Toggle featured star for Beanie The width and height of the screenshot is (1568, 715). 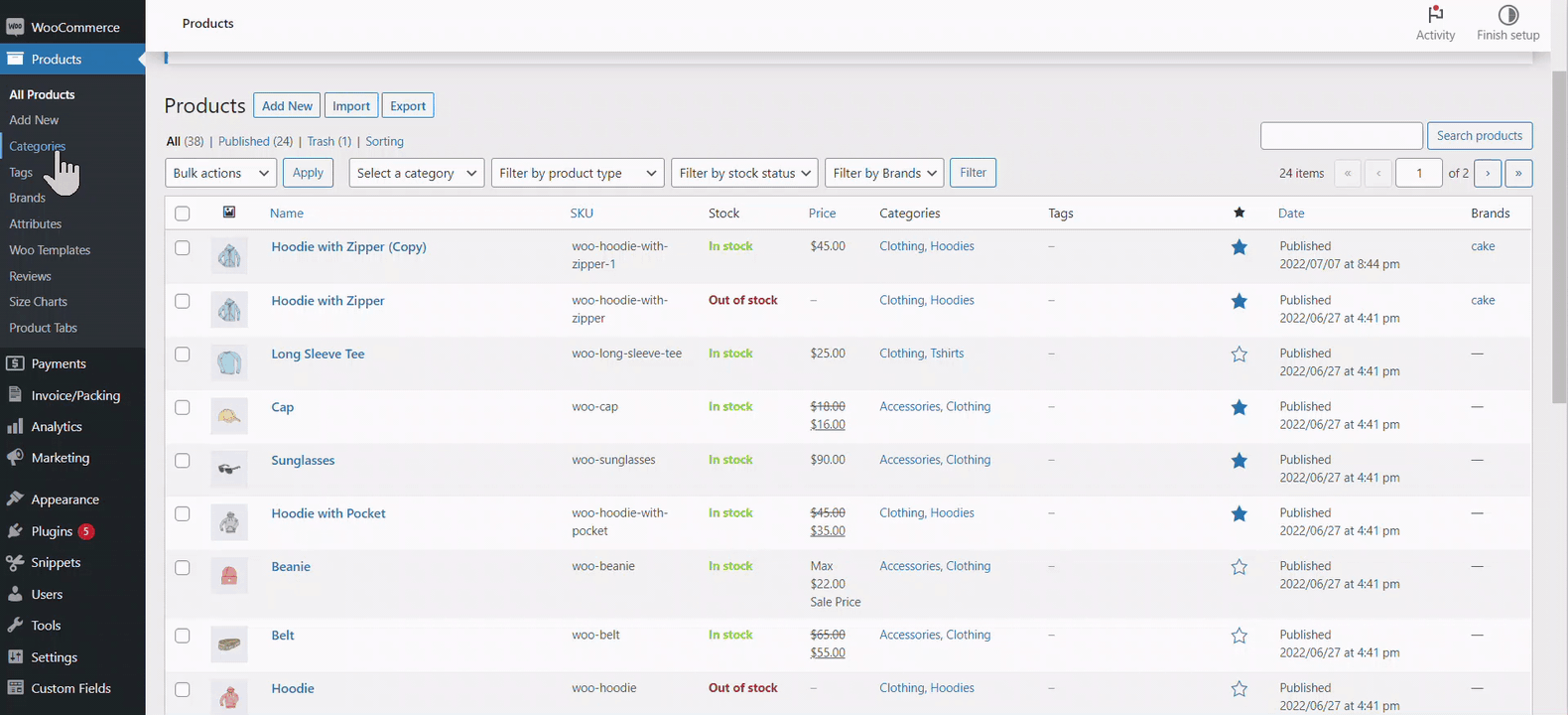coord(1239,567)
